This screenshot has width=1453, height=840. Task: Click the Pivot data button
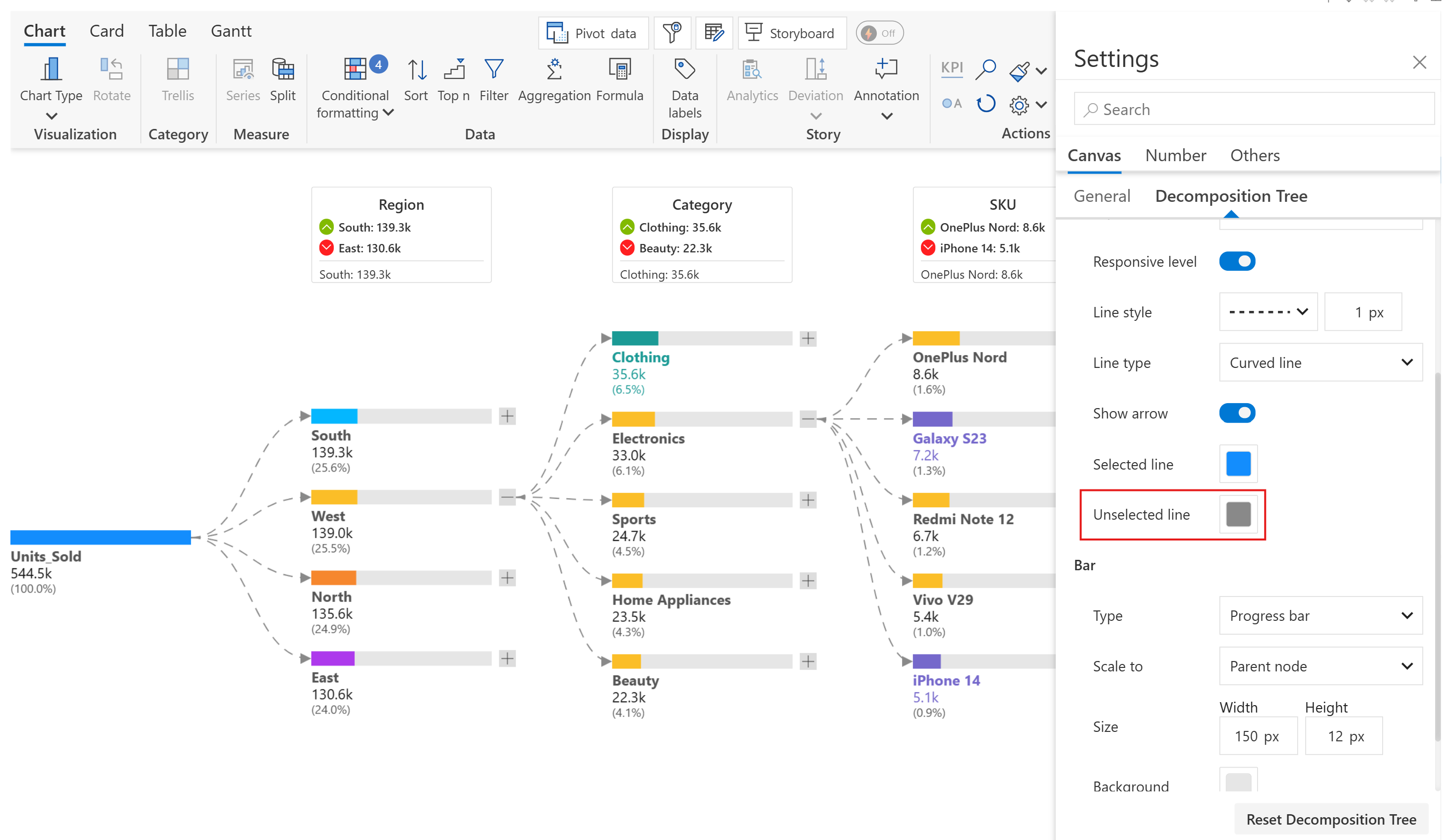(593, 33)
